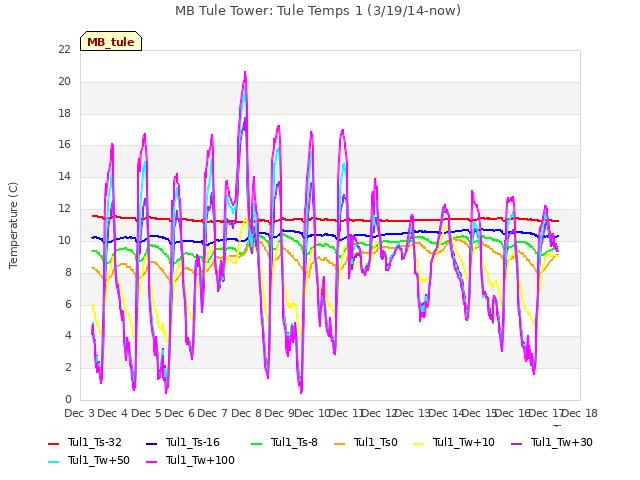Click the Dec 18 x-axis tick label
Viewport: 640px width, 480px height.
click(x=580, y=413)
